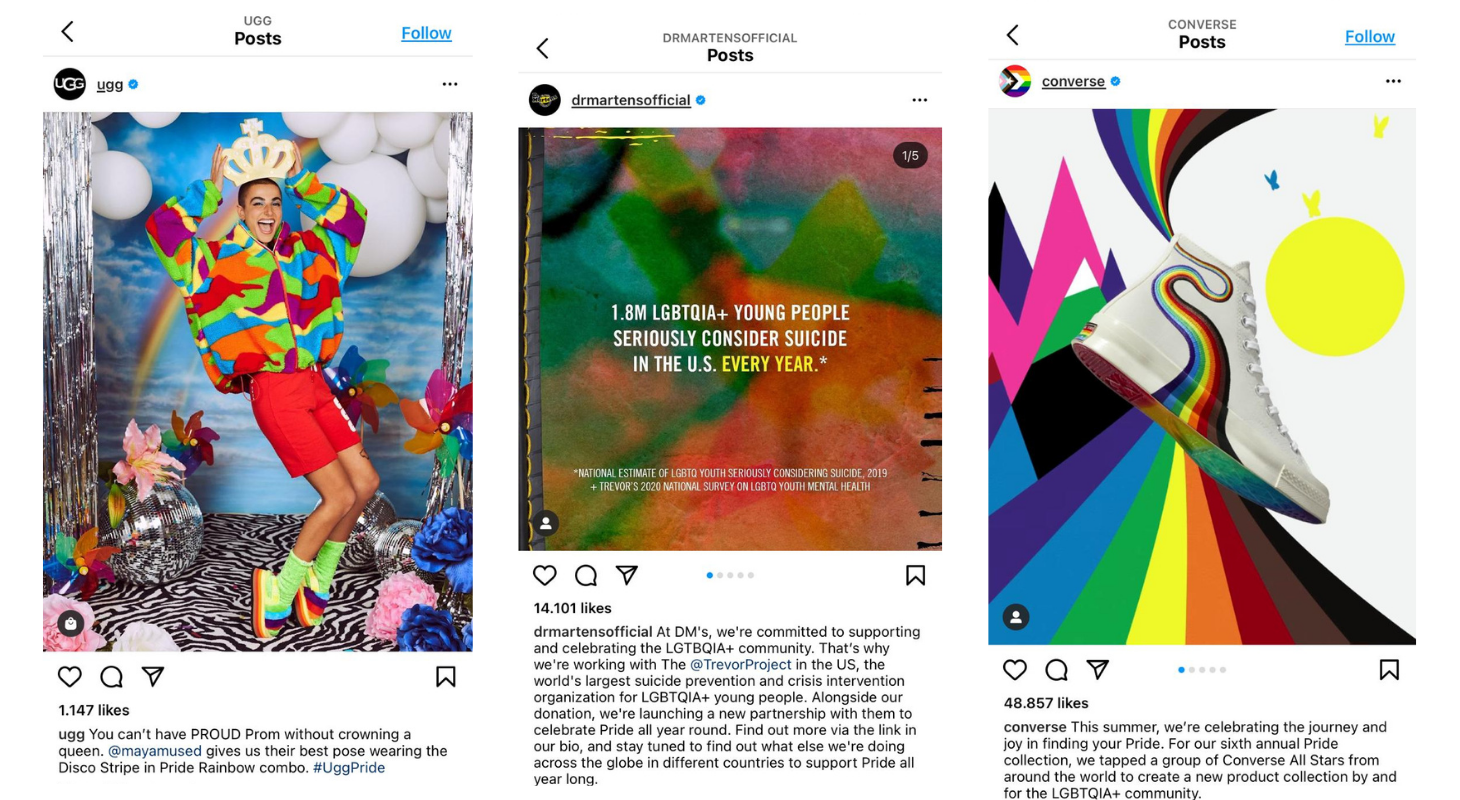Show tagged people on converse photo
1460x800 pixels.
tap(1015, 617)
